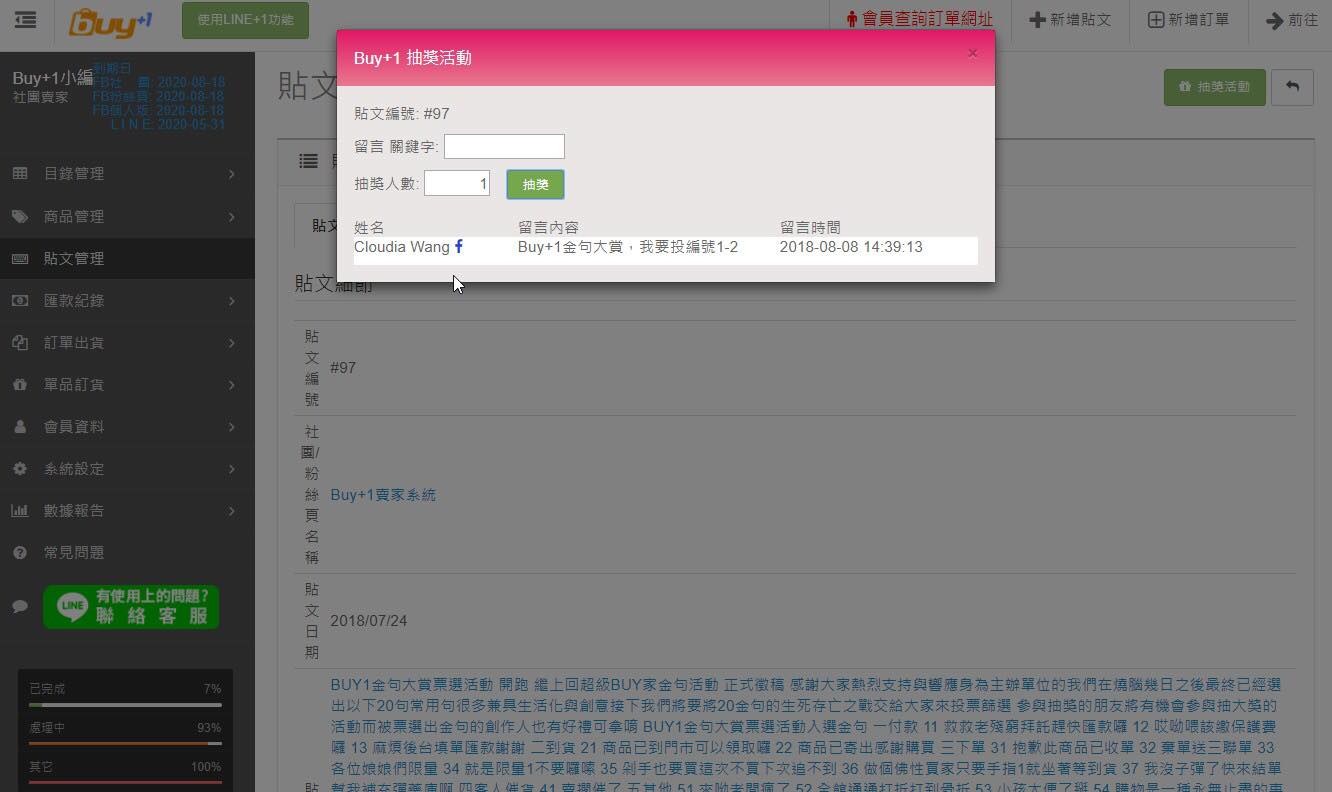Expand the 系統設定 chevron arrow

[232, 468]
